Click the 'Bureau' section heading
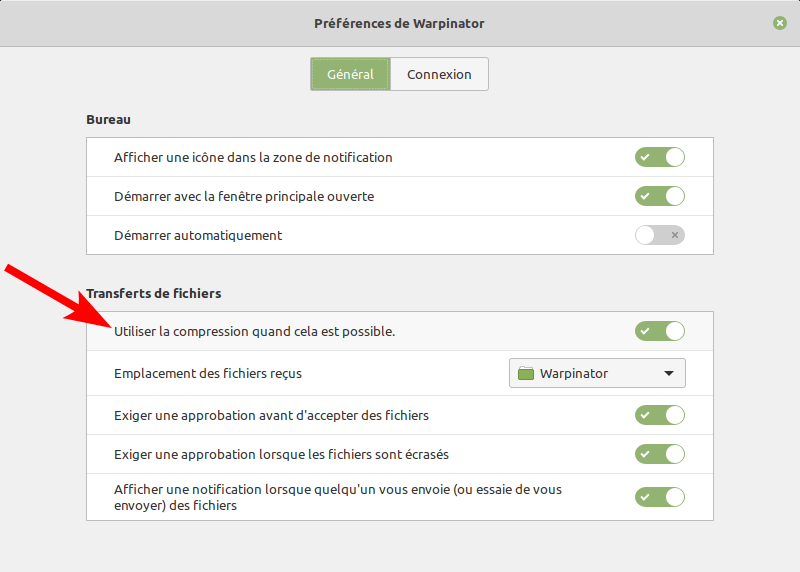 [108, 119]
